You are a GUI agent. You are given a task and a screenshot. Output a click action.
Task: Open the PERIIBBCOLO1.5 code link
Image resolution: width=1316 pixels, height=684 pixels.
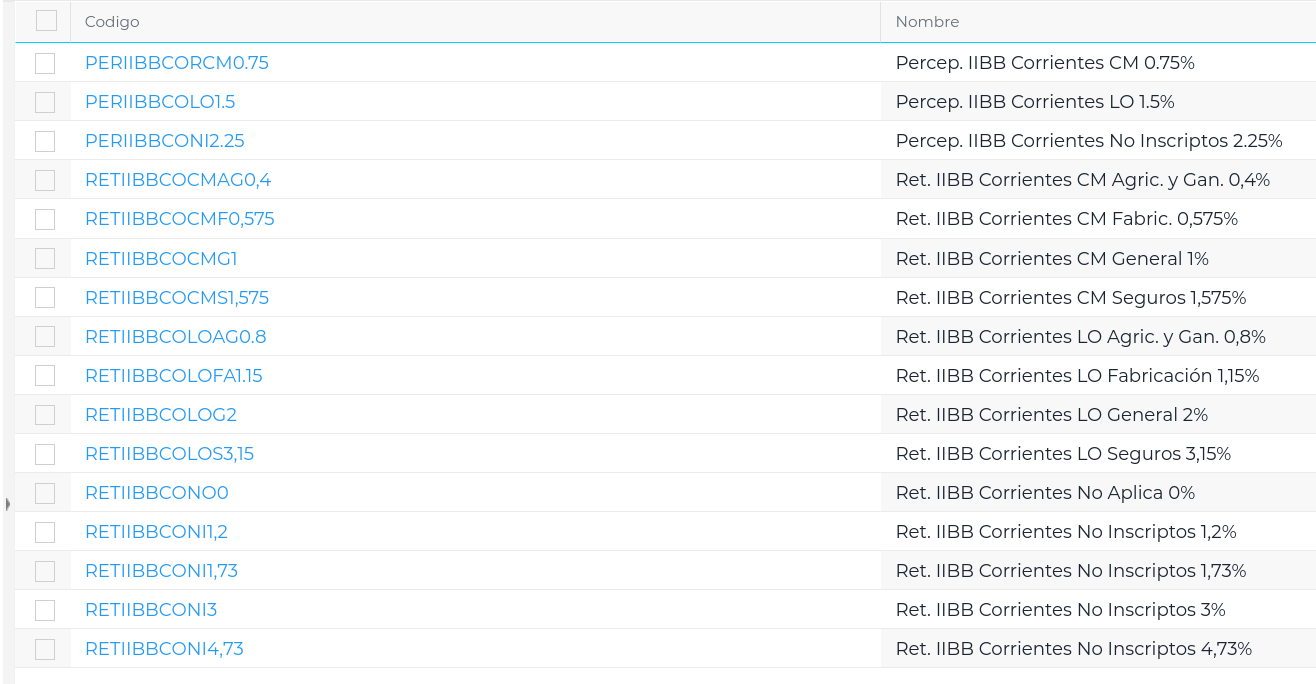[160, 102]
